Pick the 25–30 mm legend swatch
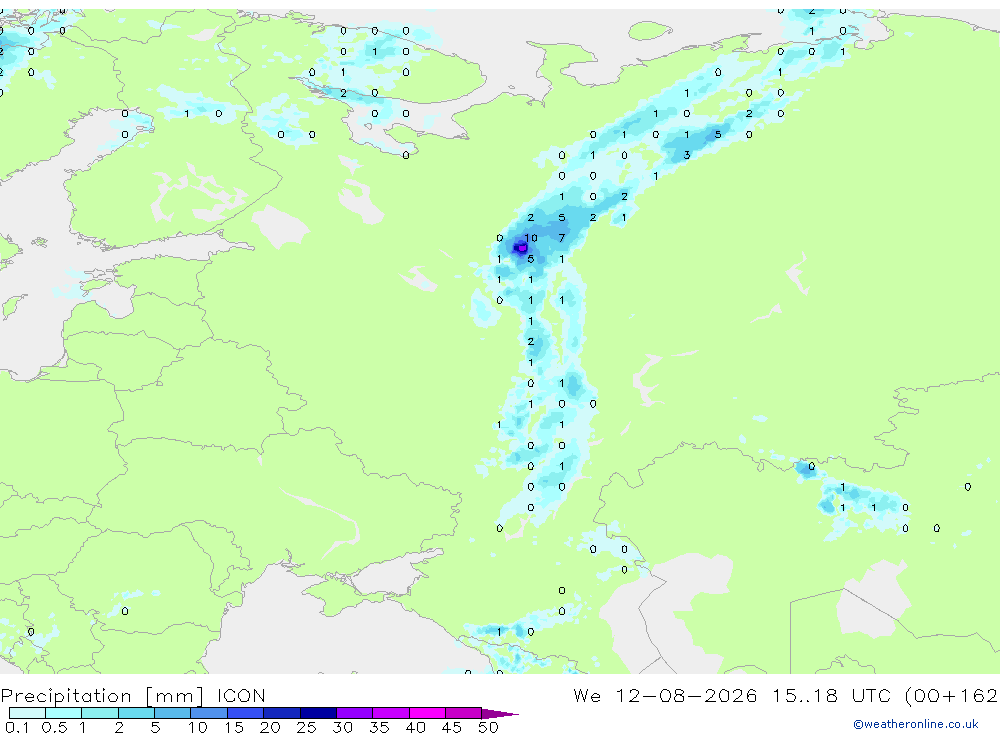Screen dimensions: 1000x733 coord(318,713)
